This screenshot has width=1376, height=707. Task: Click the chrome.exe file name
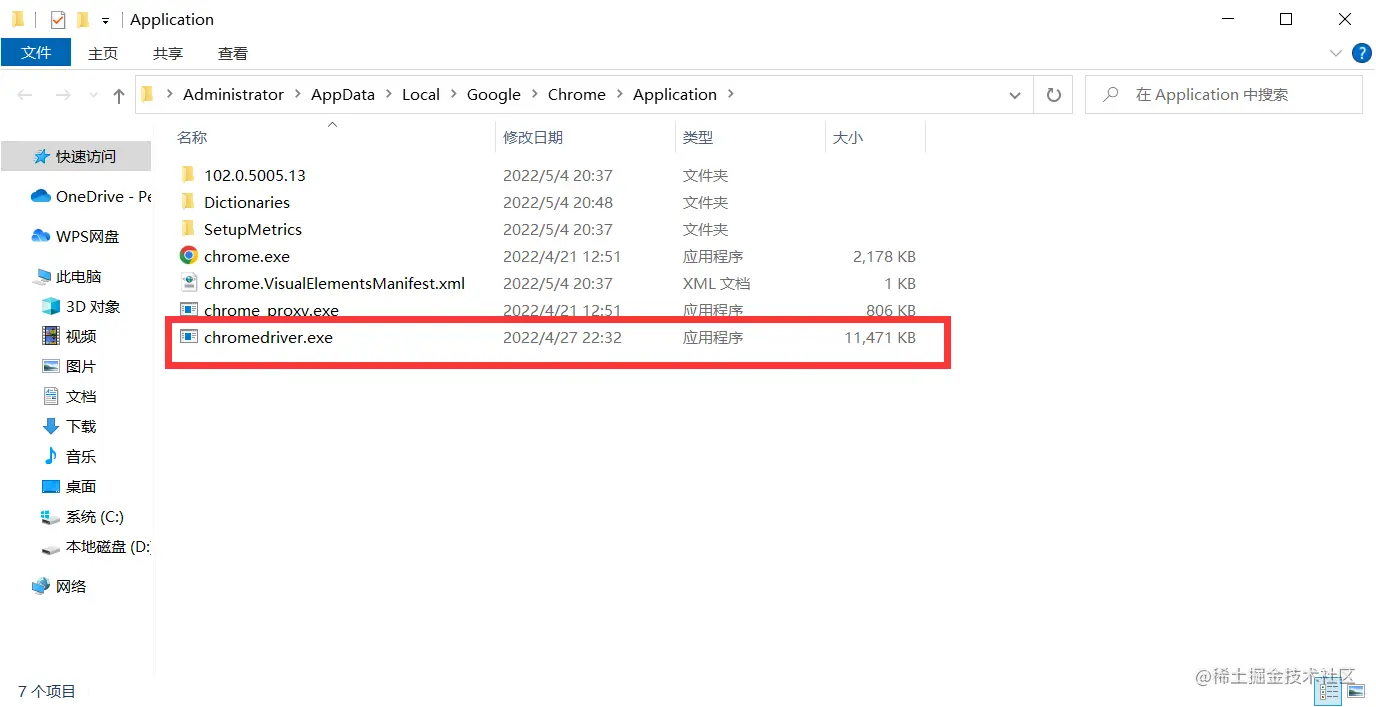(x=247, y=256)
